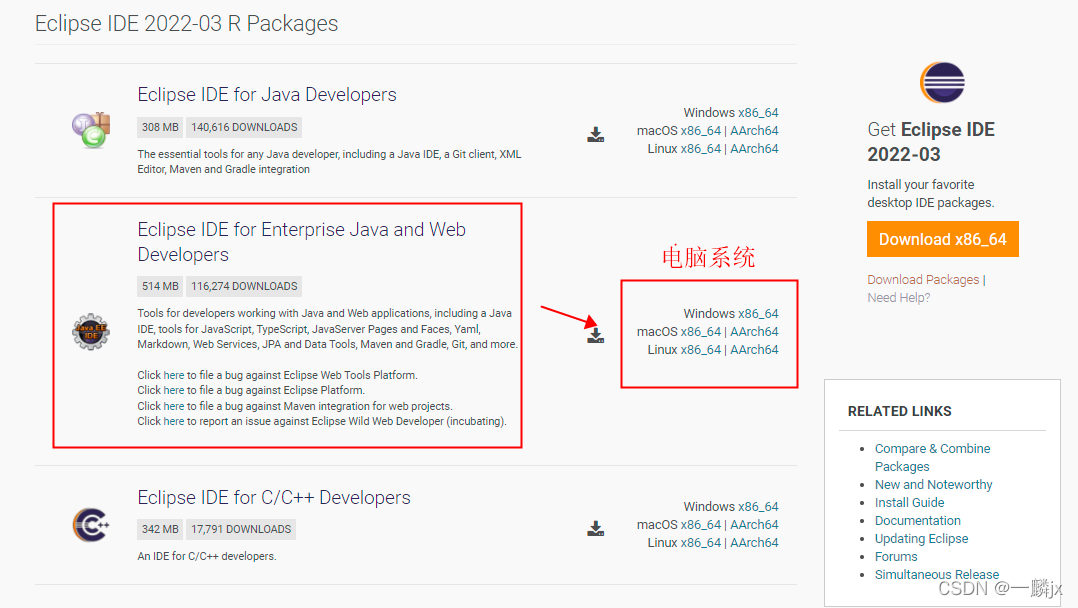Open Compare & Combine Packages link
This screenshot has width=1078, height=608.
(x=932, y=457)
